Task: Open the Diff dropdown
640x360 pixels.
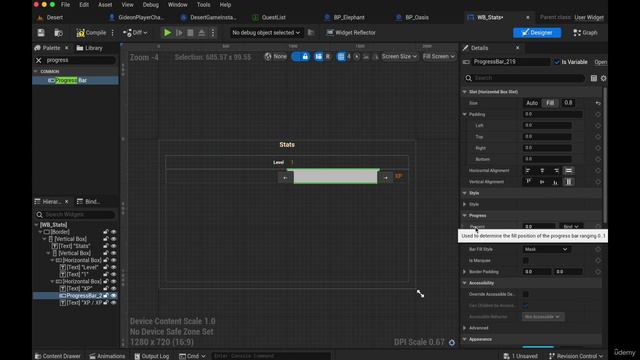Action: click(135, 33)
